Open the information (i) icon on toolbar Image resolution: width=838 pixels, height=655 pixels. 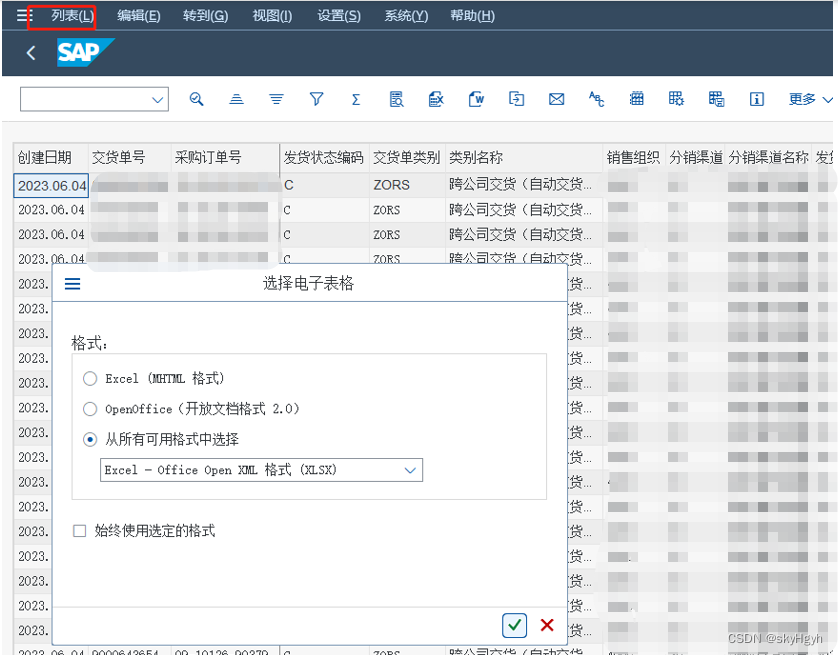756,99
